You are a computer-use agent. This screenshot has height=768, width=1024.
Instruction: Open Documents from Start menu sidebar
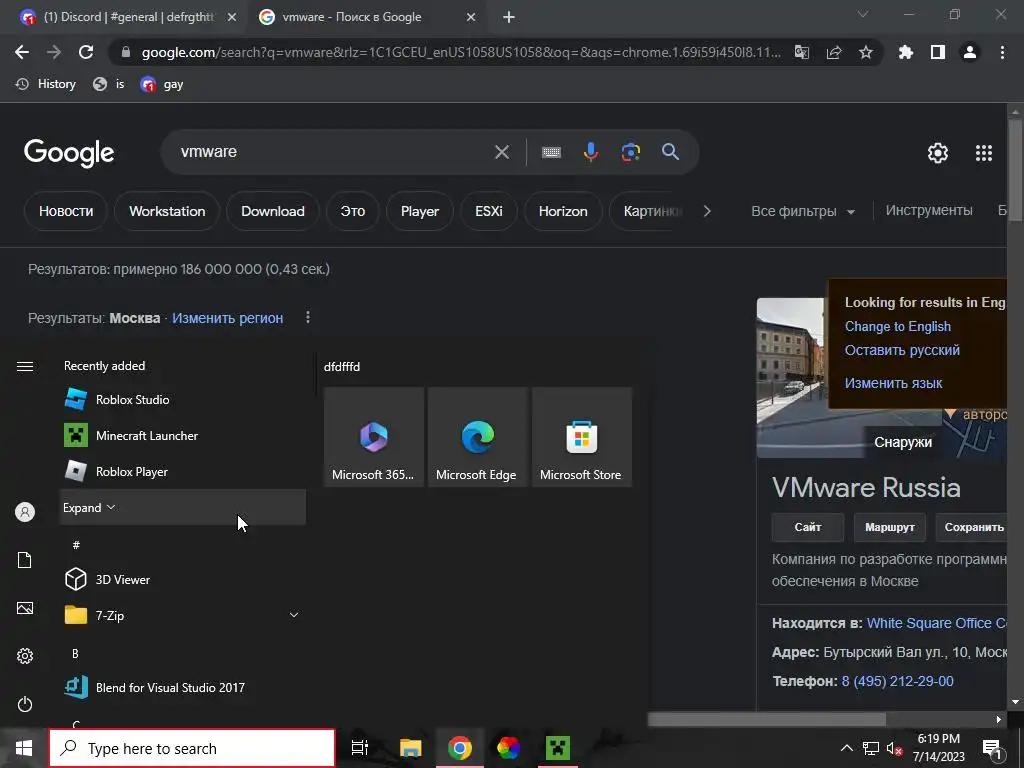coord(25,560)
